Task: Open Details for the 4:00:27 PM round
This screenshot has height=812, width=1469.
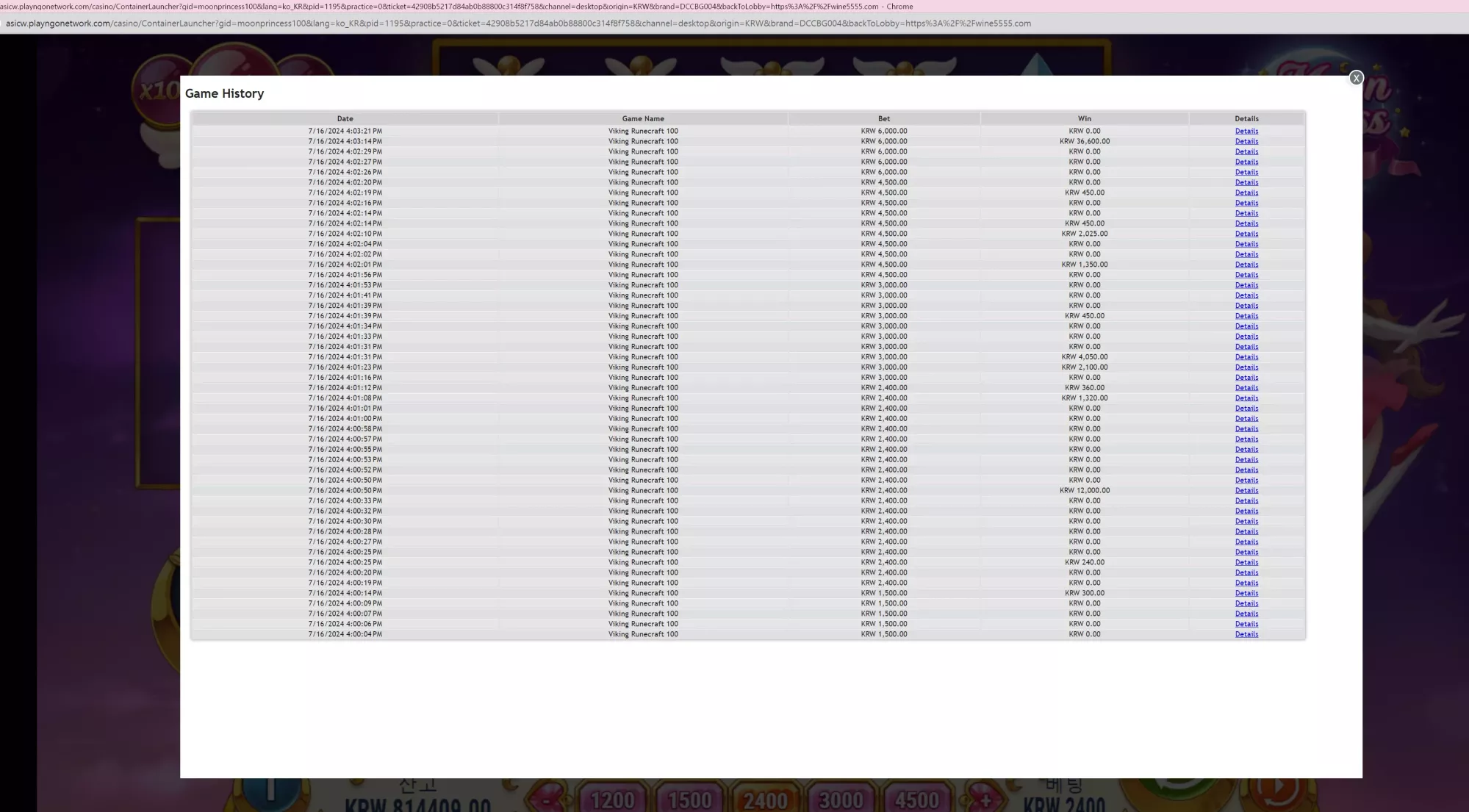Action: [1246, 542]
